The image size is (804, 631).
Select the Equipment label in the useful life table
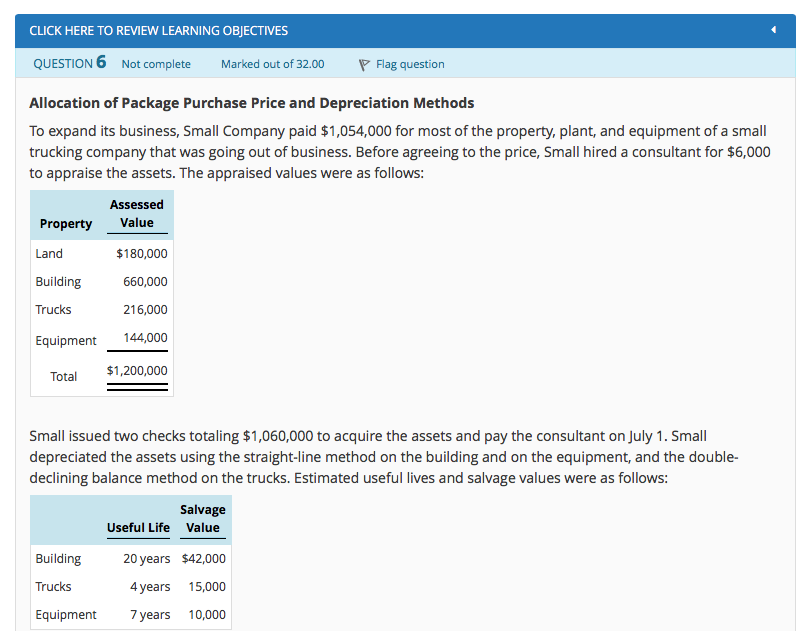(x=66, y=615)
